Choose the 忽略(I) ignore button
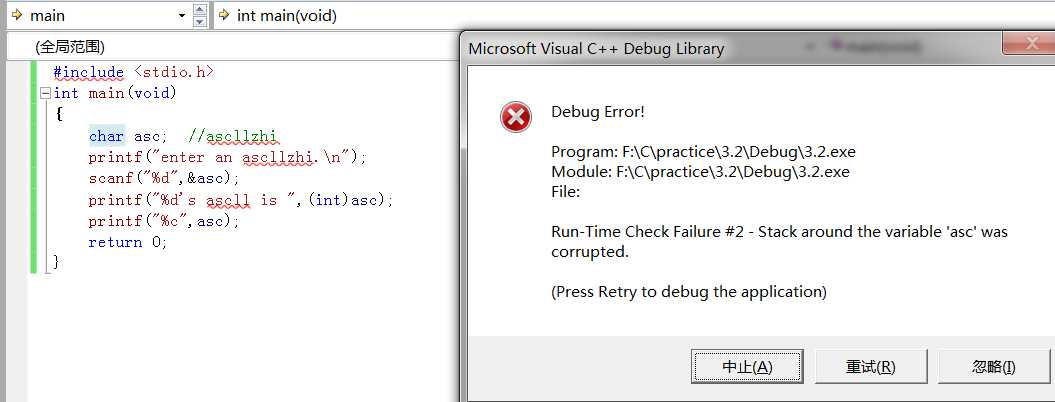 [x=993, y=366]
